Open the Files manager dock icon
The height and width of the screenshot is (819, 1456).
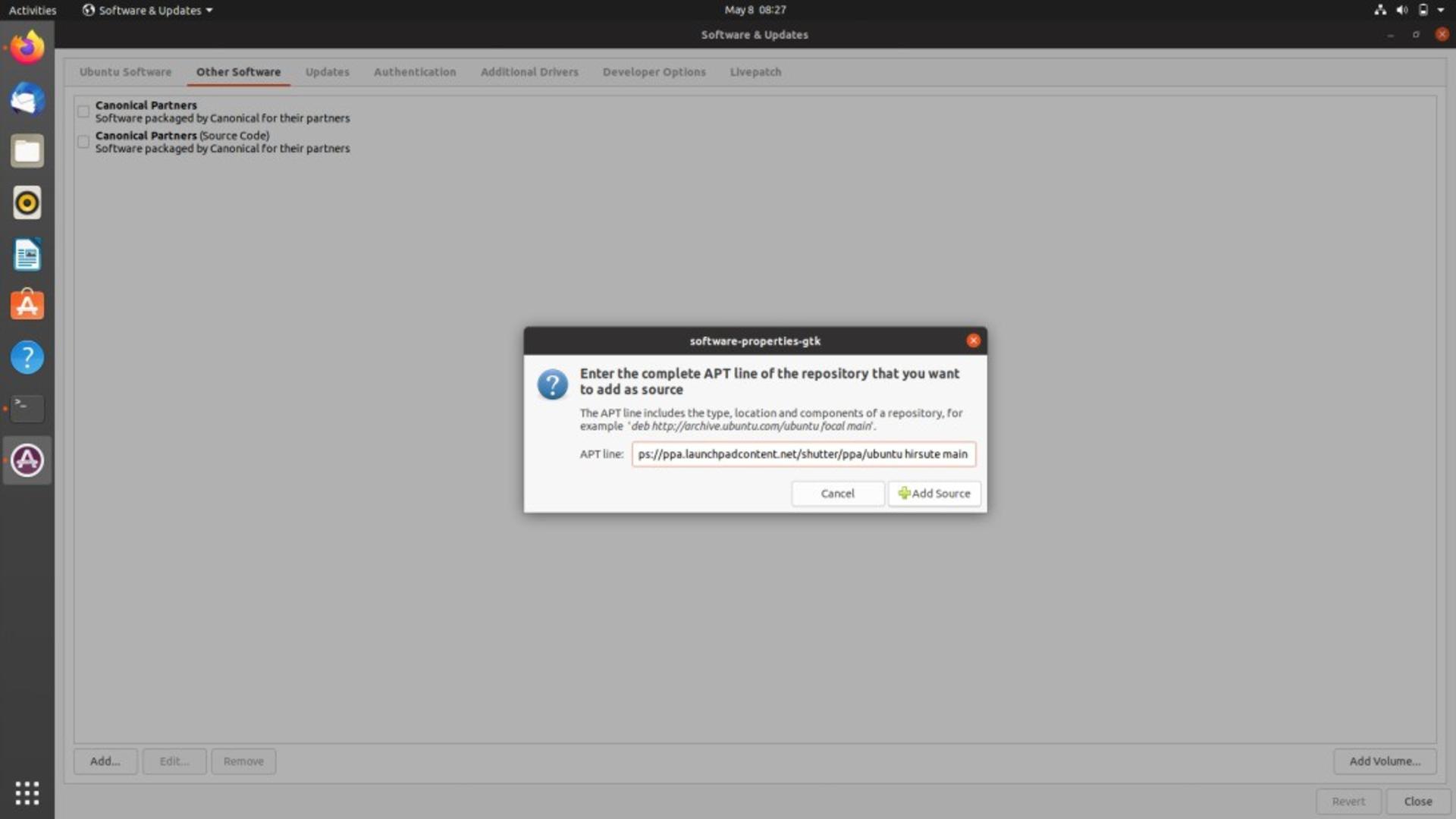[27, 151]
